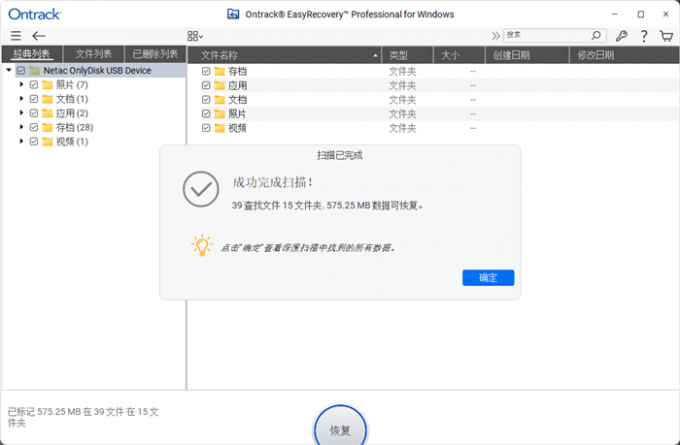Open help question mark icon
680x445 pixels.
(x=644, y=36)
